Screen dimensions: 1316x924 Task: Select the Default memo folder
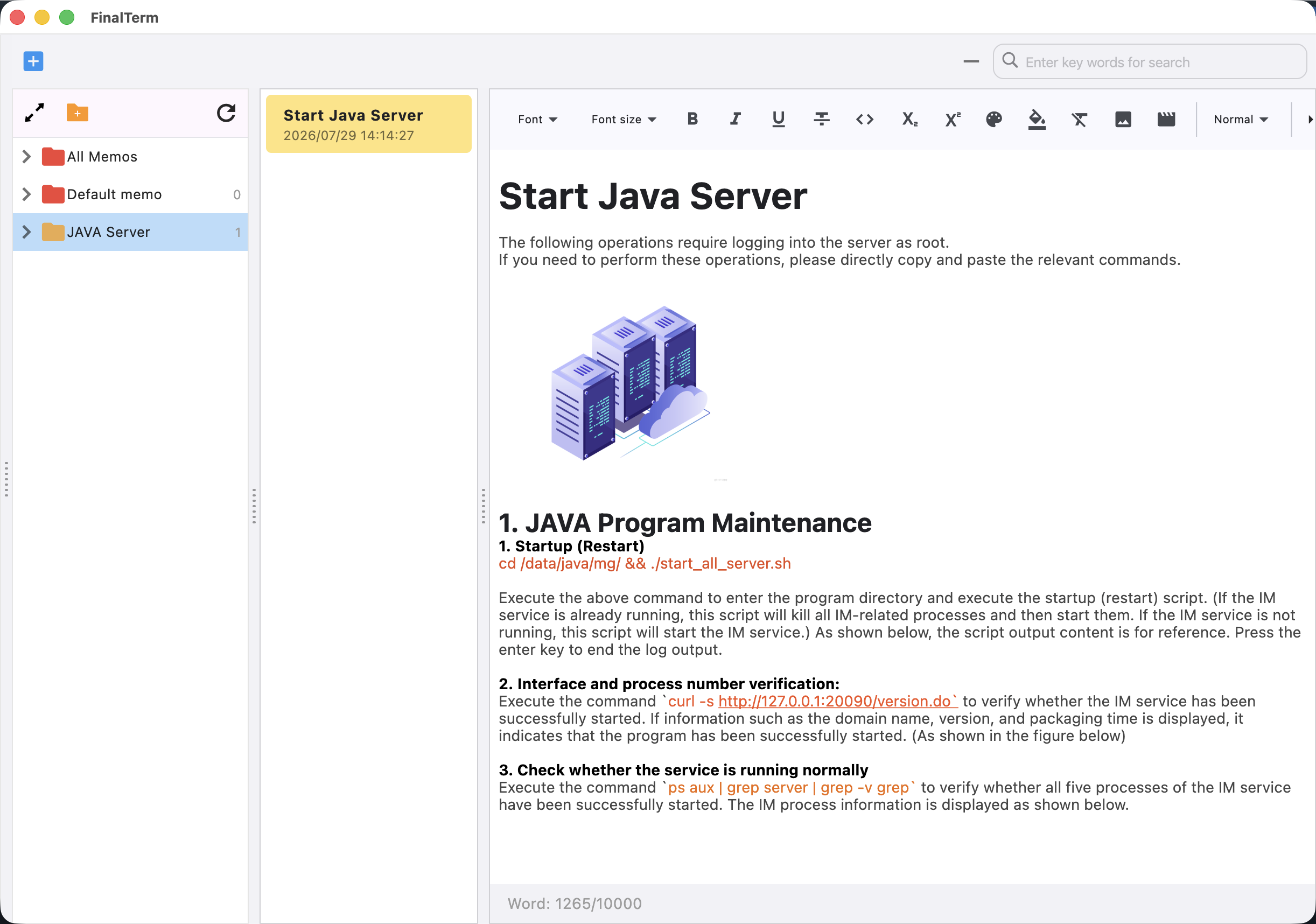click(x=130, y=194)
